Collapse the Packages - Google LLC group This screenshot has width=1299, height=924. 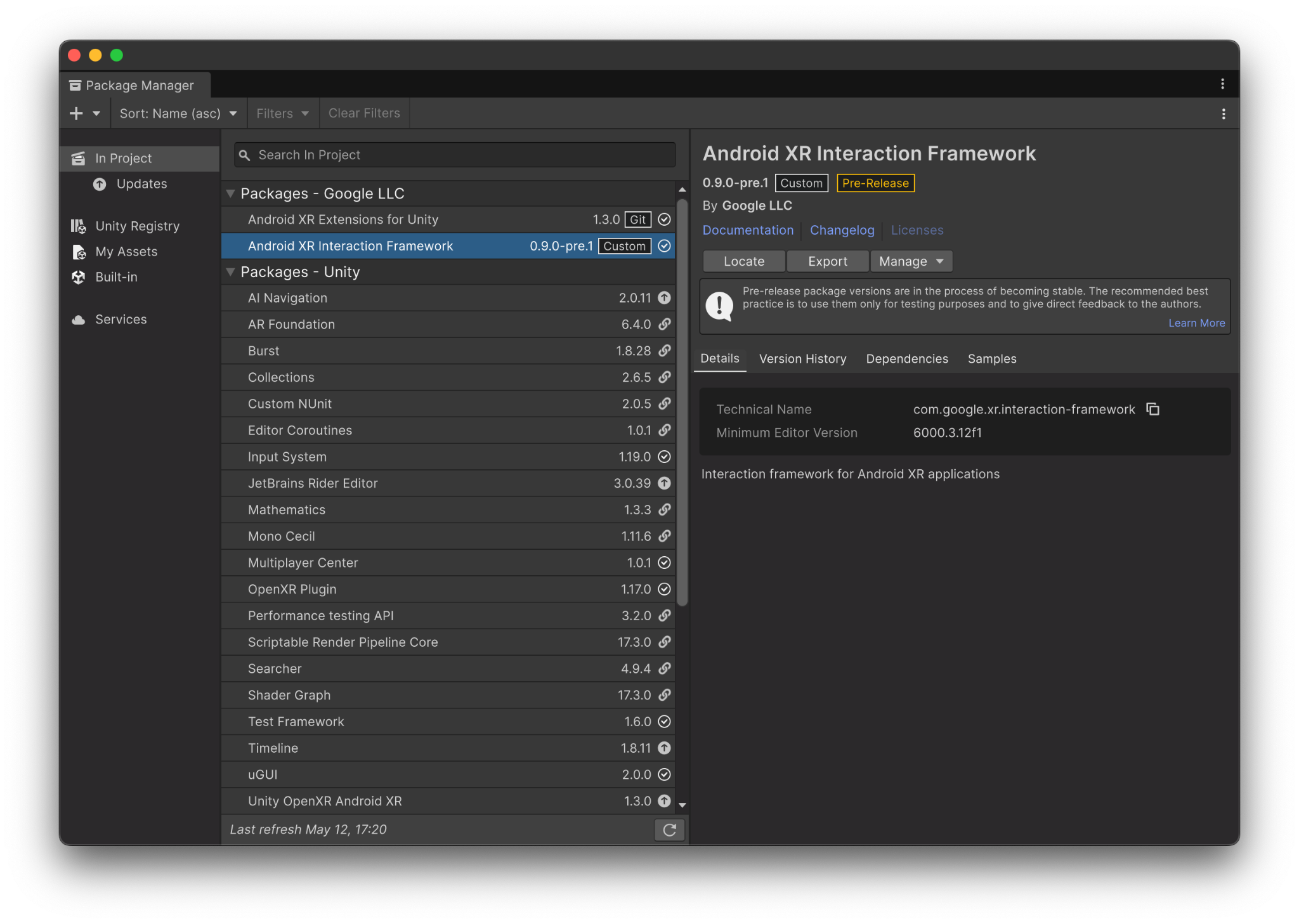pos(231,193)
